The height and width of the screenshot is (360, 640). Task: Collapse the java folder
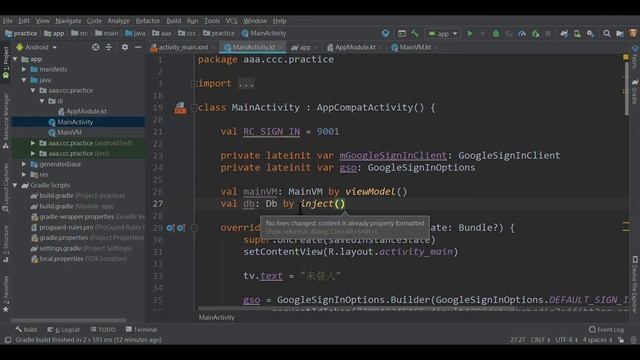pyautogui.click(x=24, y=80)
